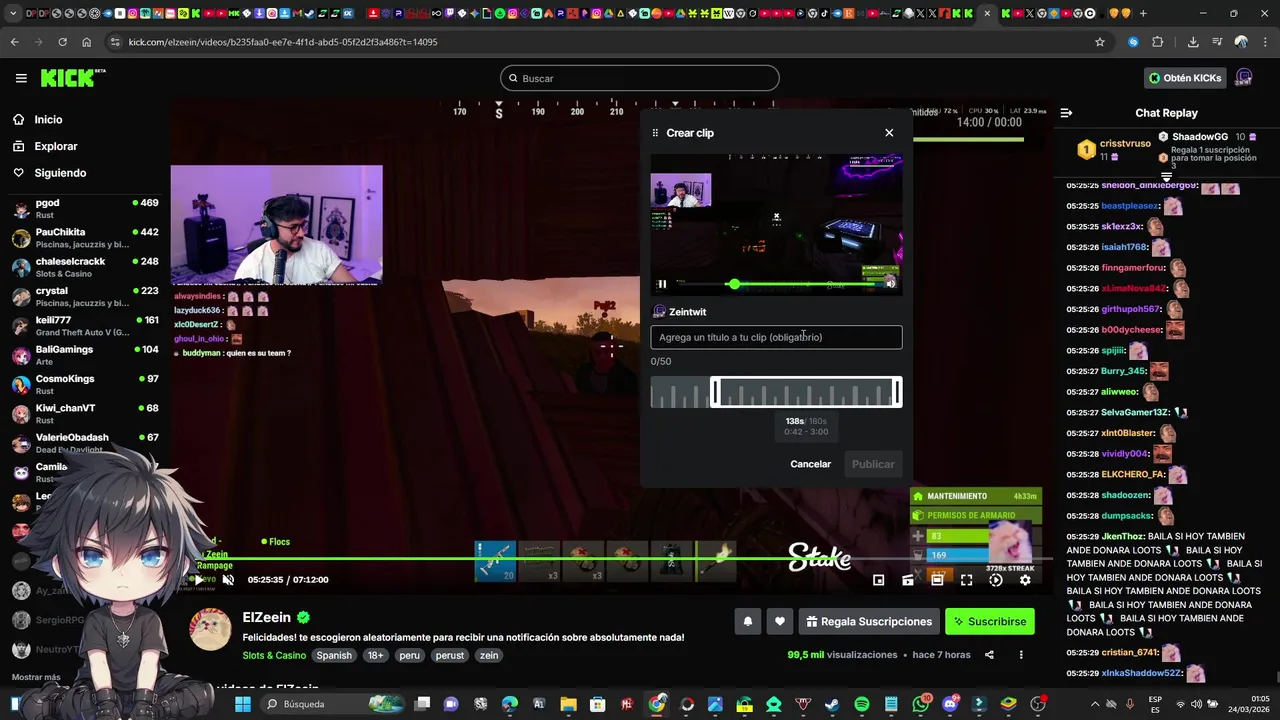
Task: Go to Inicio in the sidebar
Action: coord(48,119)
